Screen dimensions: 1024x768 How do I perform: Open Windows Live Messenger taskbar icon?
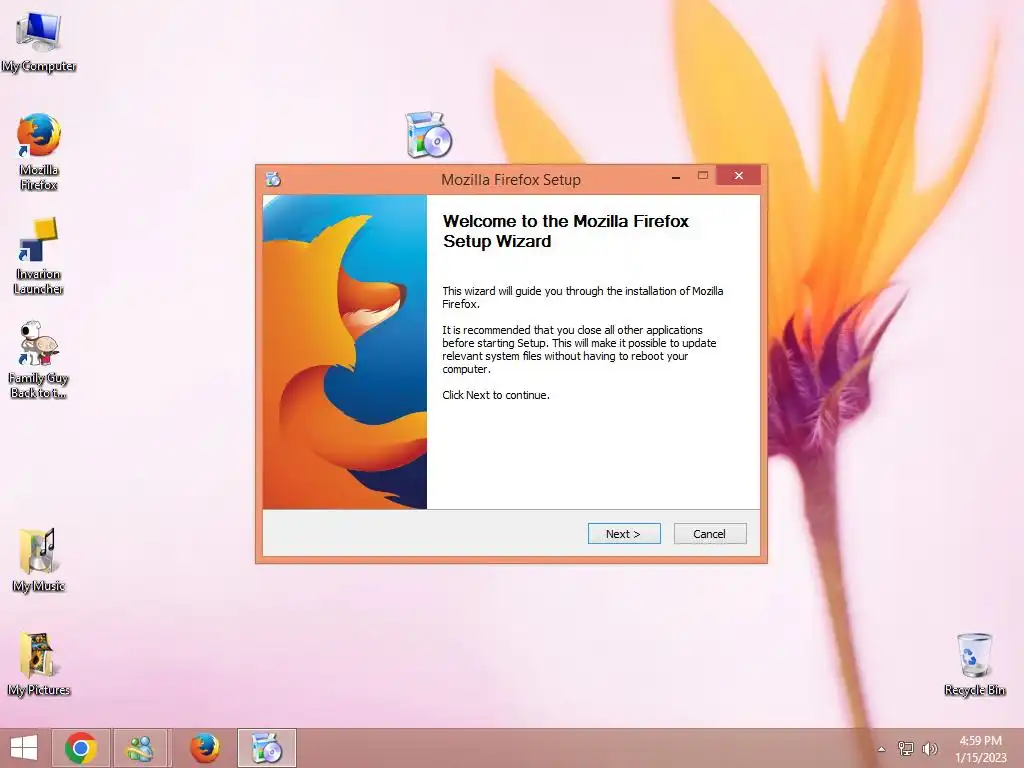pyautogui.click(x=142, y=748)
